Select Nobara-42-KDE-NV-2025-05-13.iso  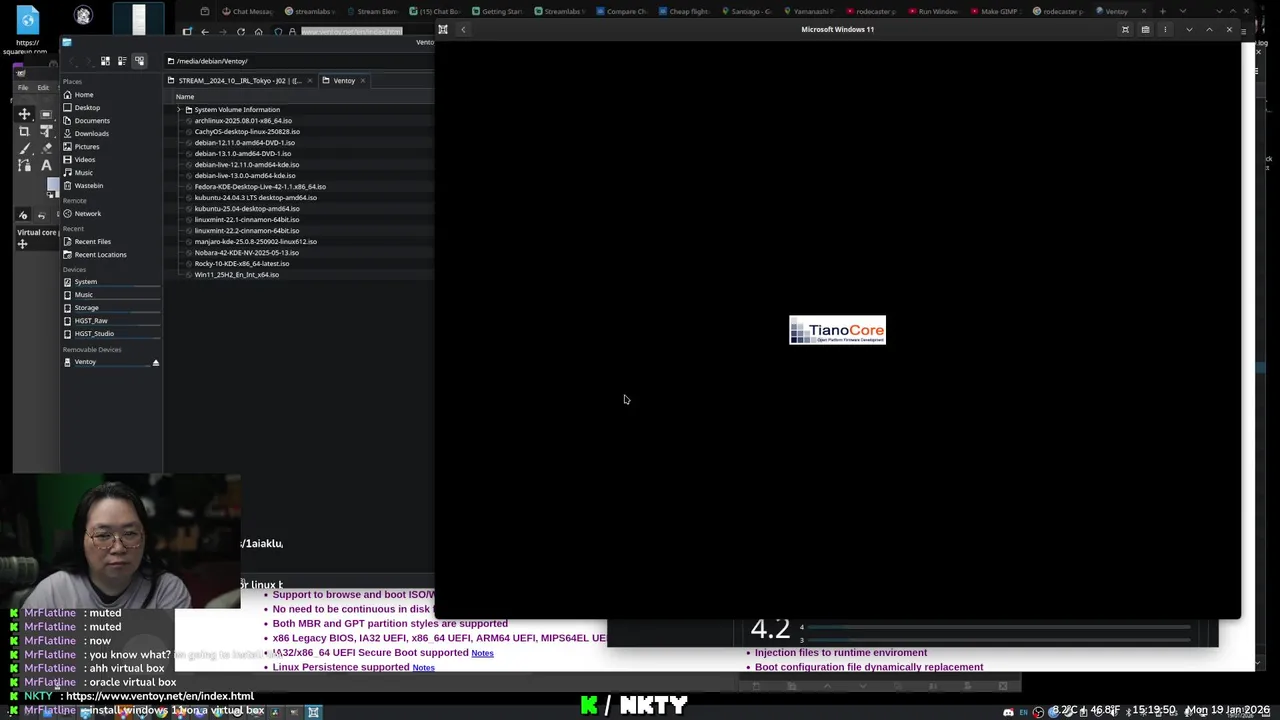click(246, 253)
